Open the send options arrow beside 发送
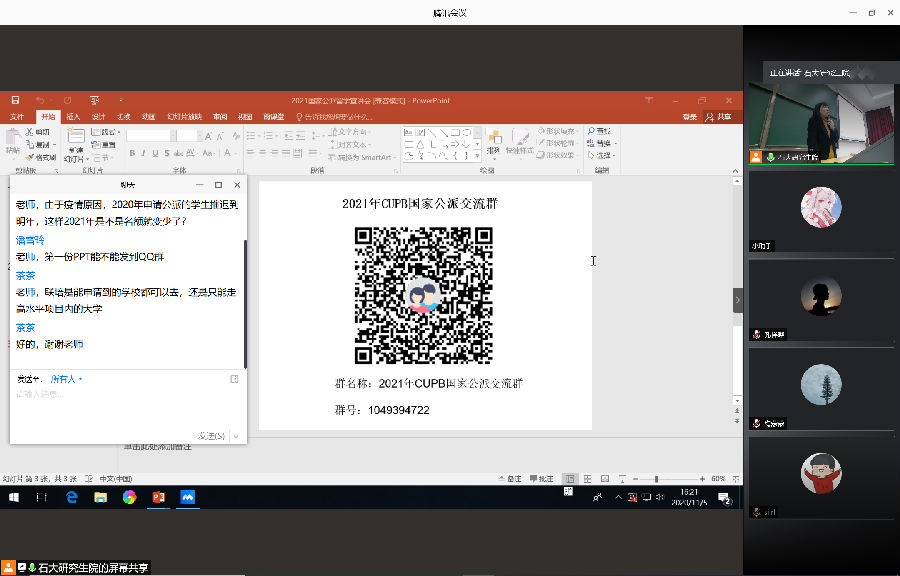Screen dimensions: 900x576 [236, 436]
